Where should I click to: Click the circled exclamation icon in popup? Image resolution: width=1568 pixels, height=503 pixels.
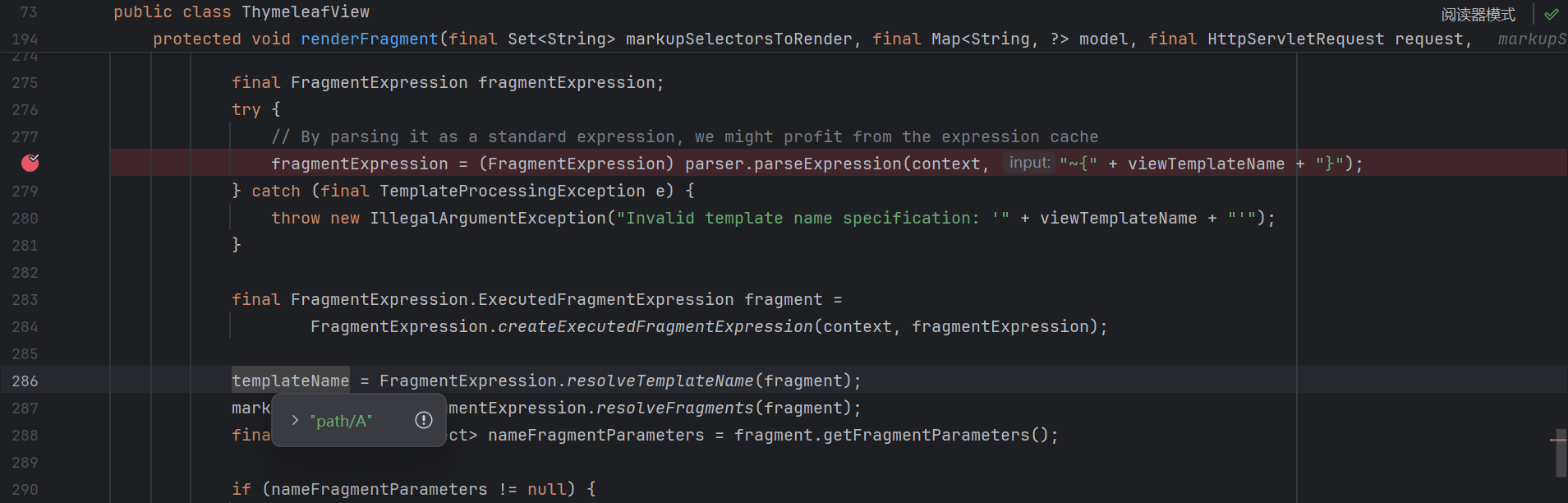[424, 420]
